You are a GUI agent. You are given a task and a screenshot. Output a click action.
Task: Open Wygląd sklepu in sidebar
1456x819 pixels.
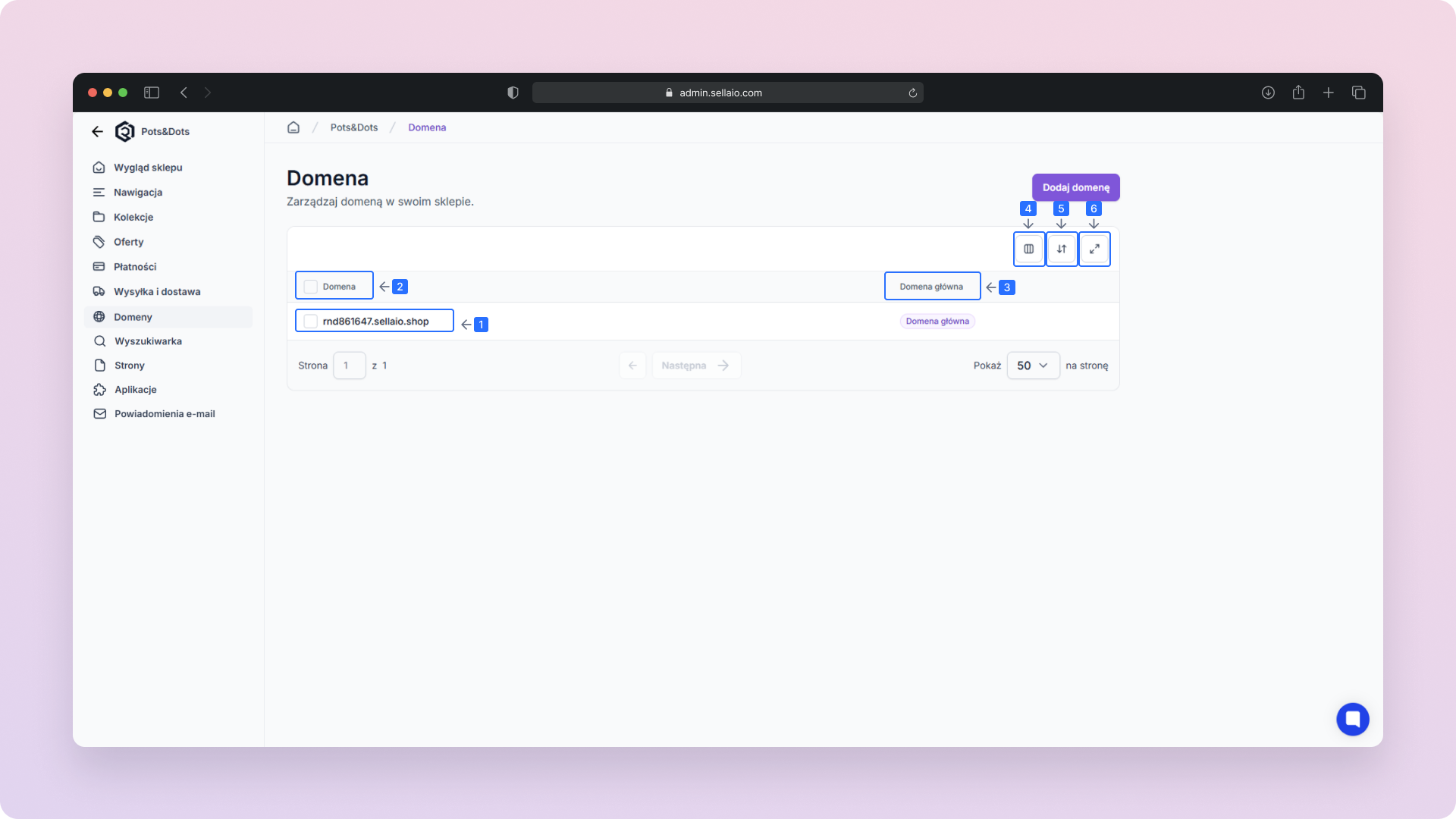pyautogui.click(x=148, y=168)
